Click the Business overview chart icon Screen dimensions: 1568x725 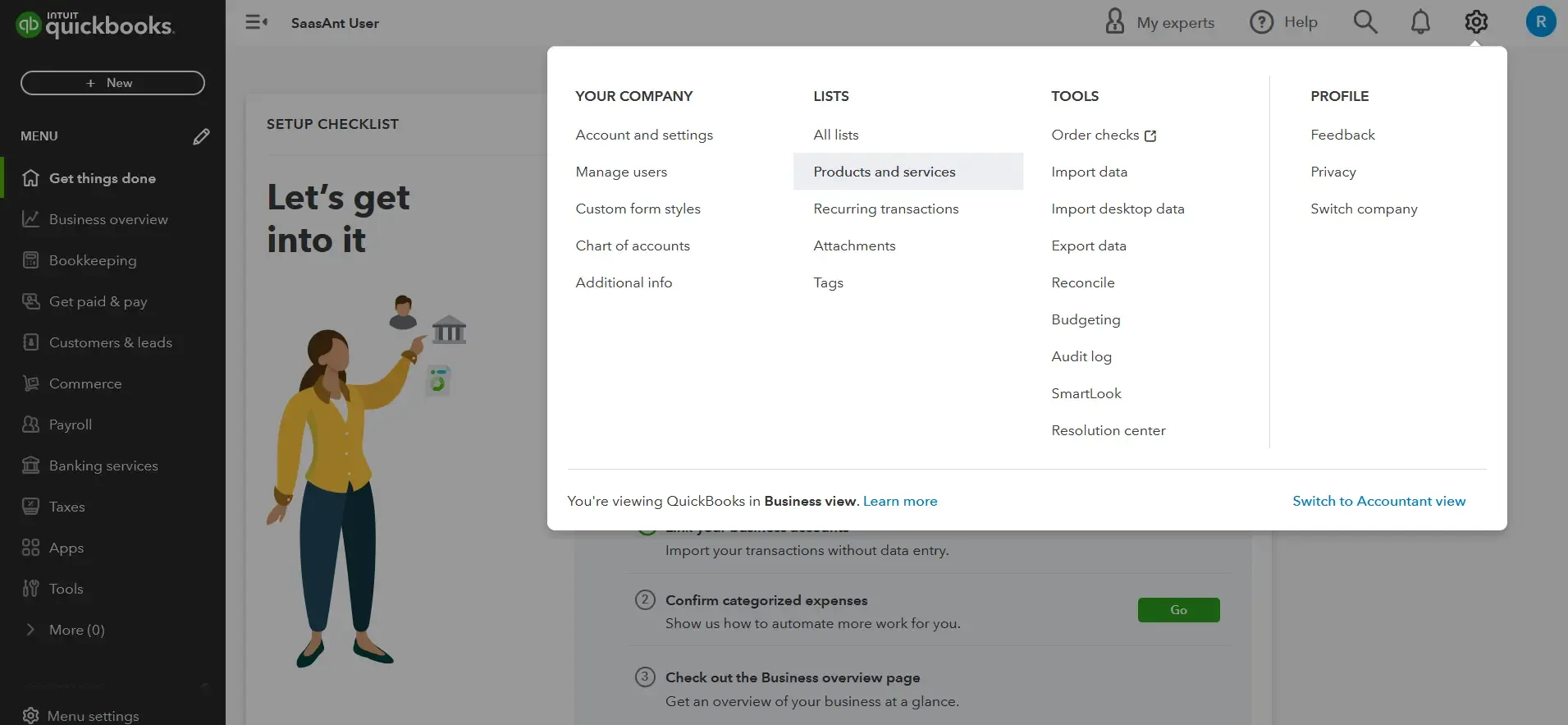click(30, 219)
